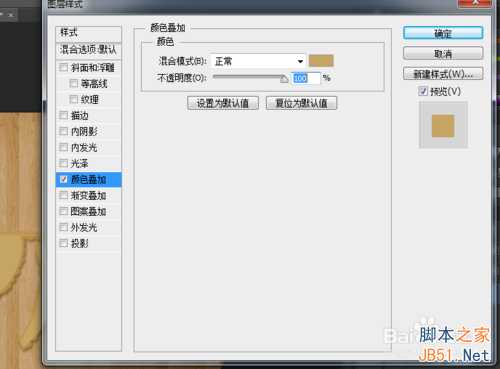Select the 内发光 style row label
500x369 pixels.
pyautogui.click(x=84, y=147)
